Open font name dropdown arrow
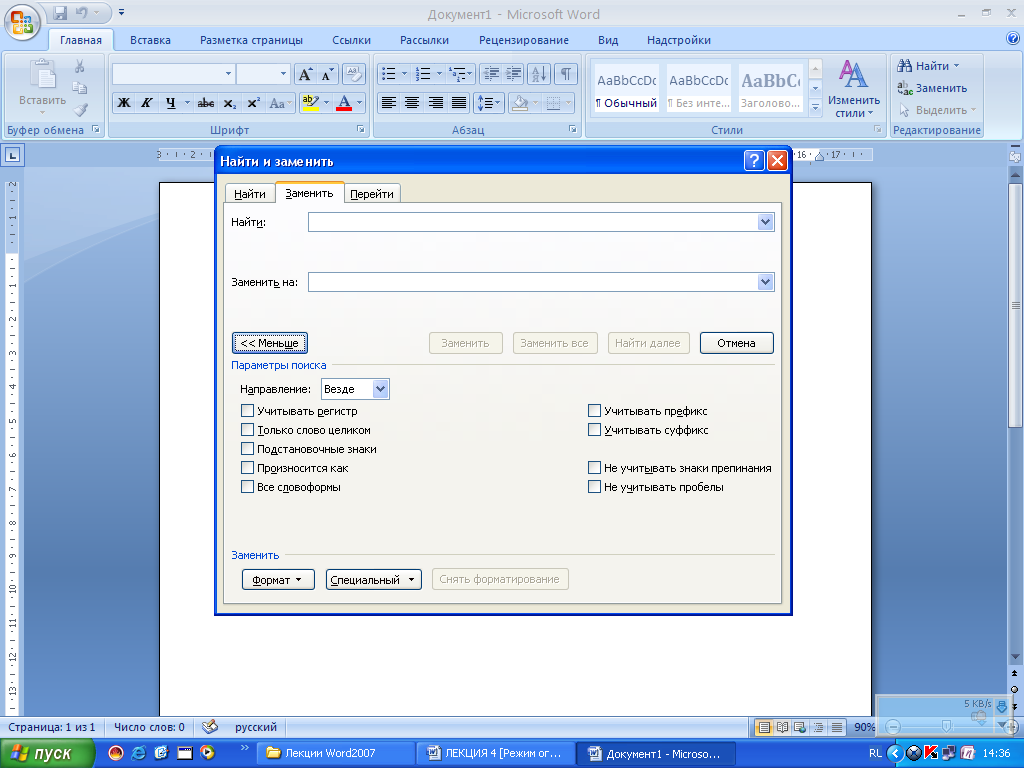This screenshot has height=768, width=1024. coord(228,74)
